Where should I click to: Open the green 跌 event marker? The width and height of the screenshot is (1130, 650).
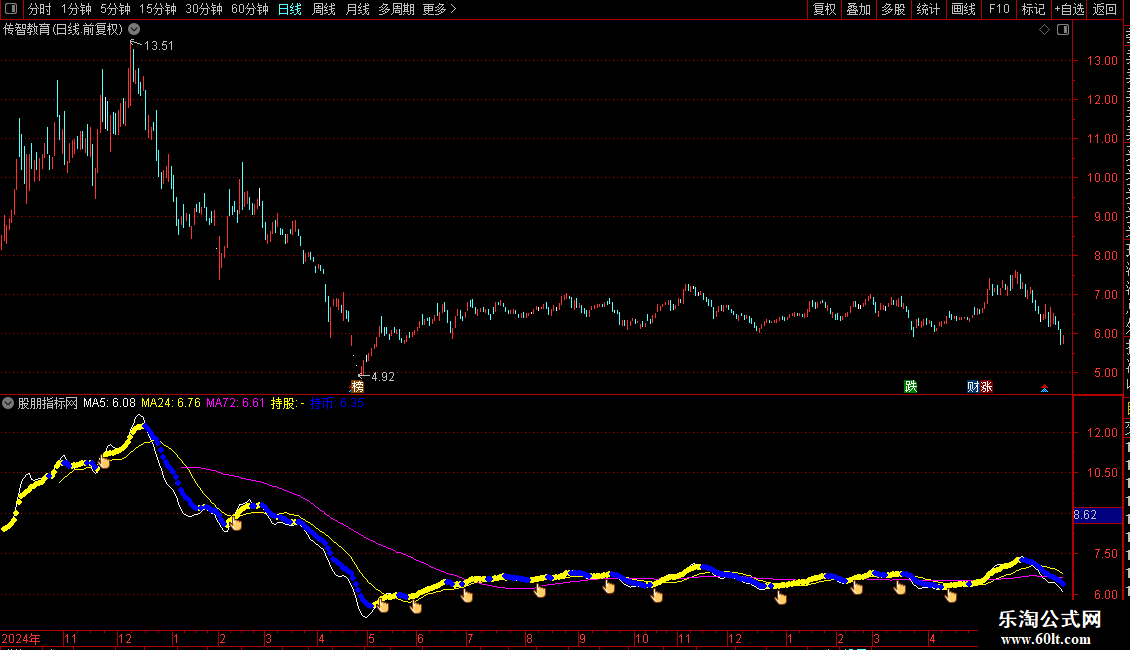click(911, 387)
